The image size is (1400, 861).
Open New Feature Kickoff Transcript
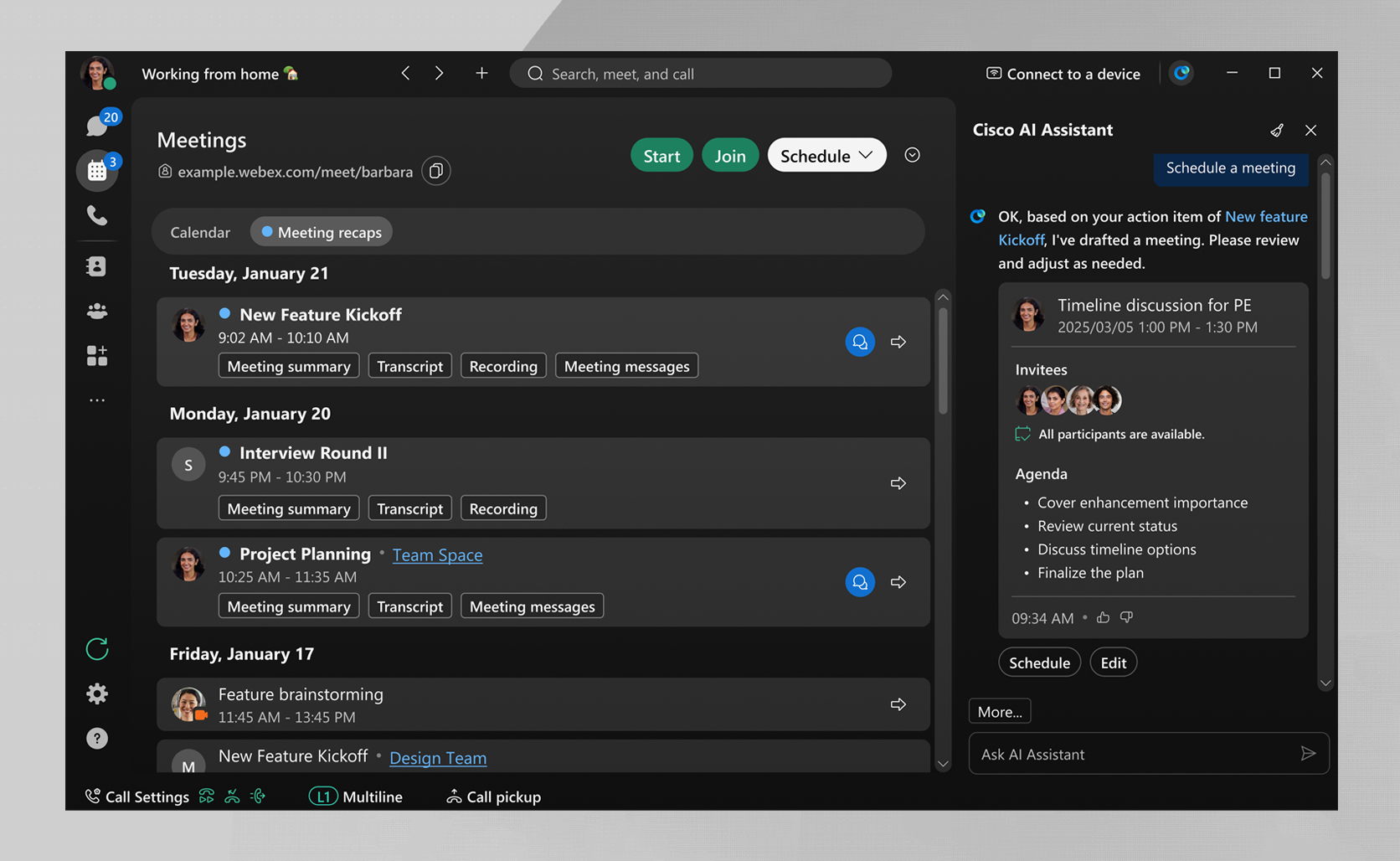(x=410, y=366)
